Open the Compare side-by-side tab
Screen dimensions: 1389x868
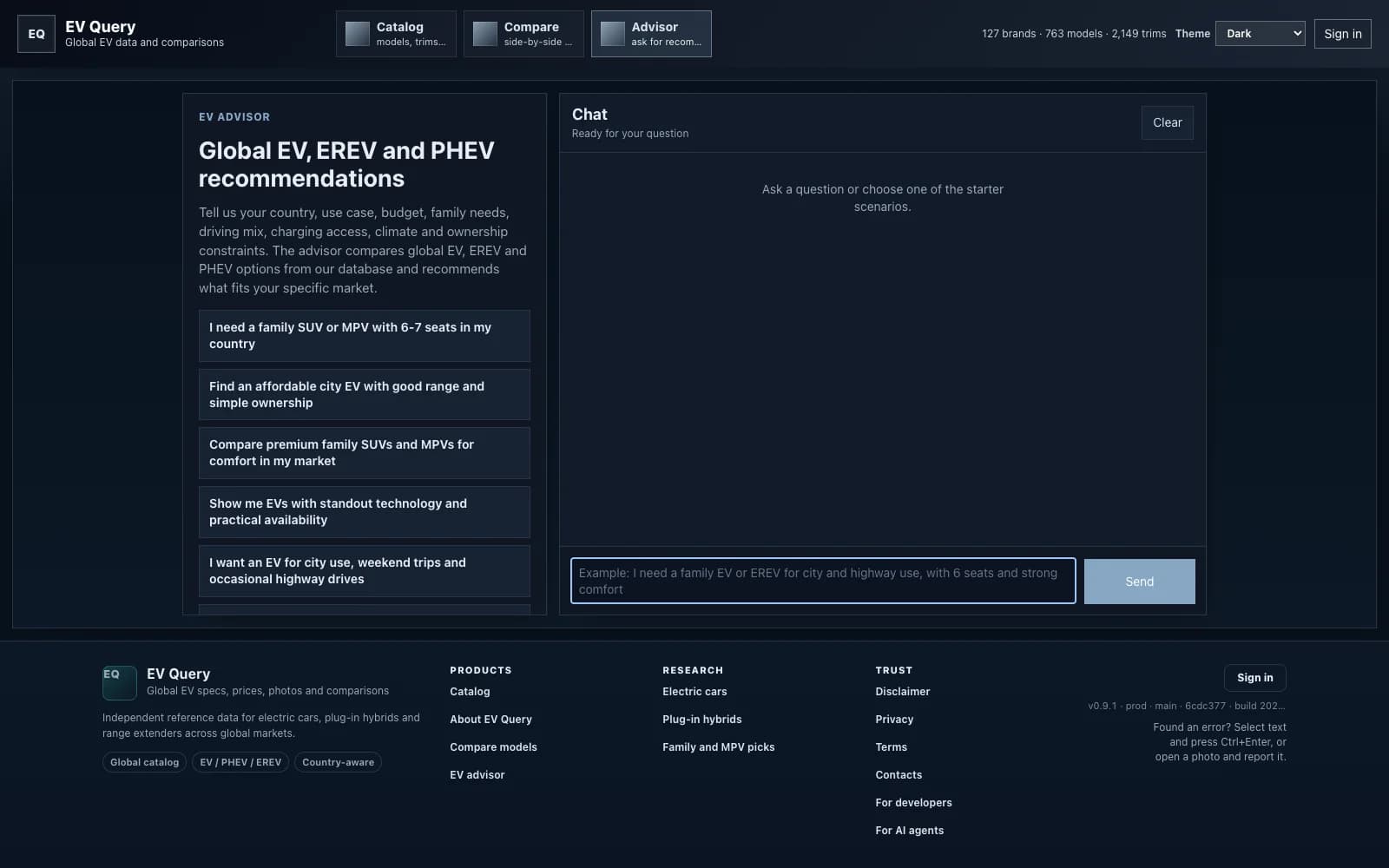coord(523,34)
